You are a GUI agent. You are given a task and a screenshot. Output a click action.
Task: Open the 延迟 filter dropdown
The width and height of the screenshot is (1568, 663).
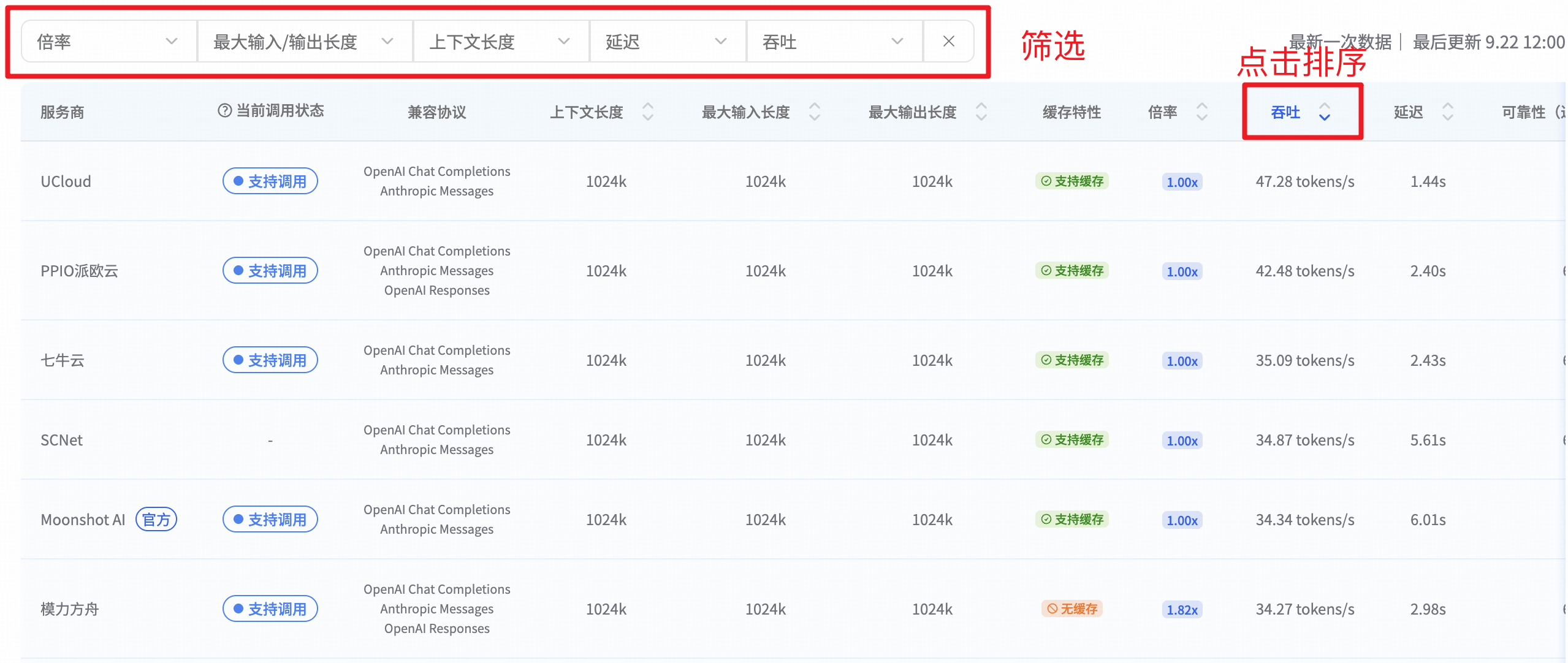click(668, 42)
